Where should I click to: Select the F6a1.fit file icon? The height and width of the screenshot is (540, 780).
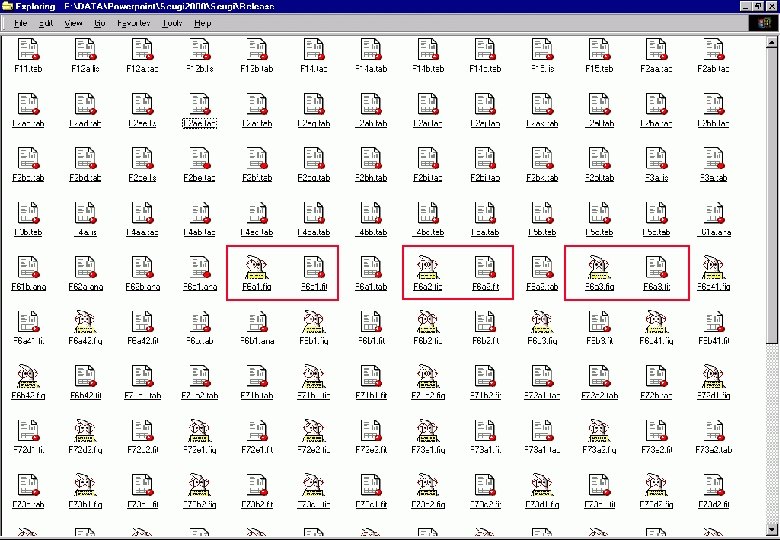[x=314, y=268]
